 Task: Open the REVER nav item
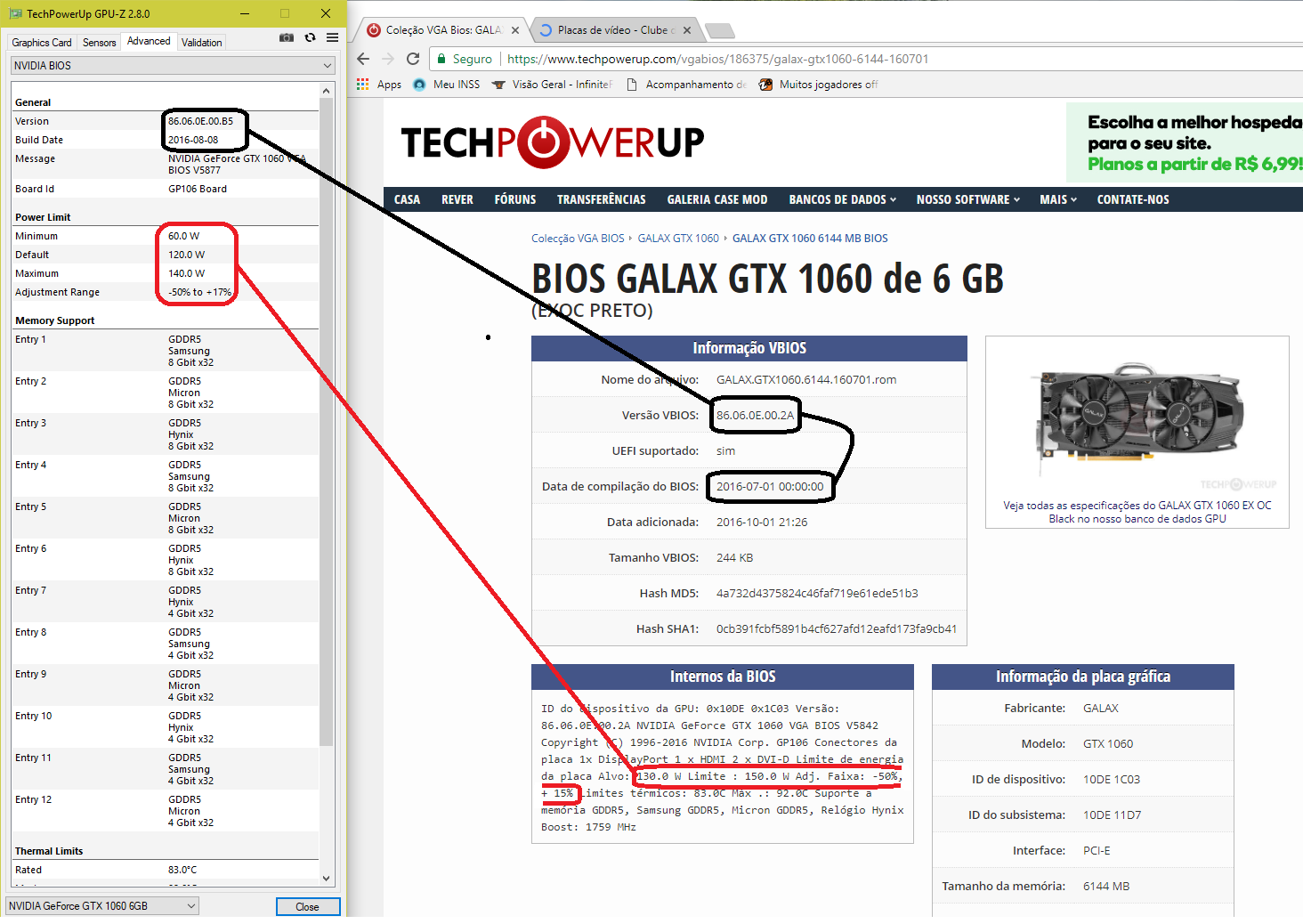(x=457, y=199)
